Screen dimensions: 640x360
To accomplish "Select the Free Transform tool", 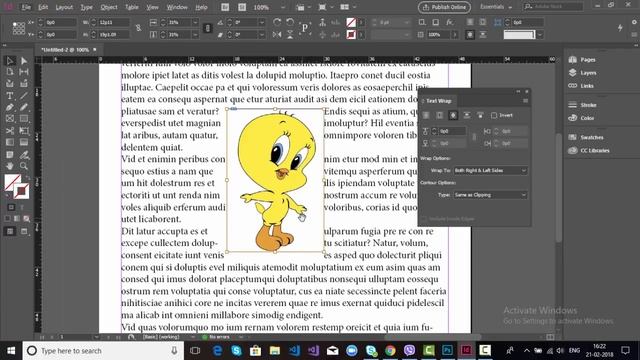I will [x=24, y=131].
